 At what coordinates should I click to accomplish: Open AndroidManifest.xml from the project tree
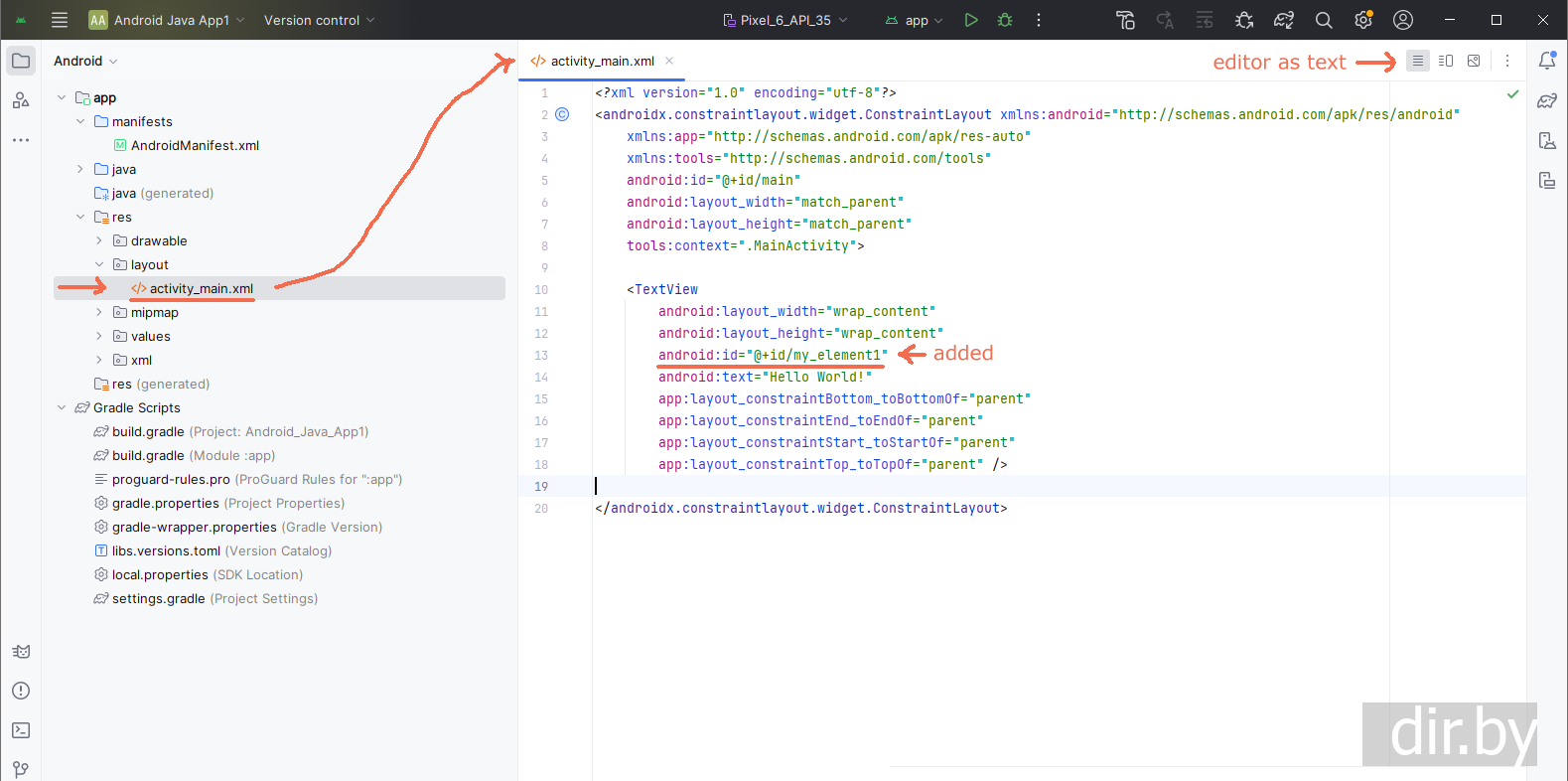pyautogui.click(x=195, y=145)
